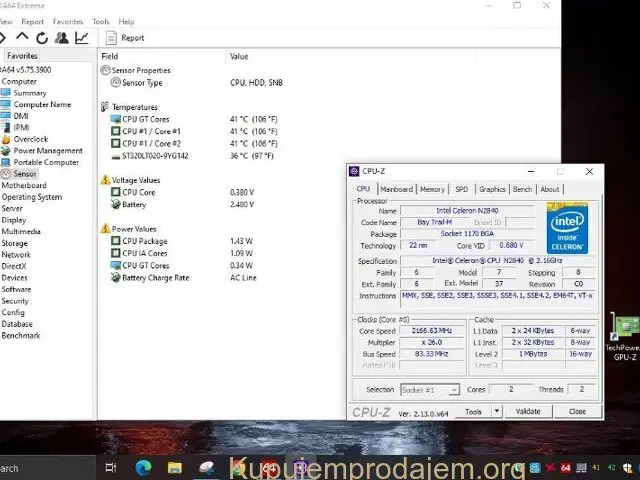This screenshot has width=640, height=480.
Task: Switch to the Bench tab in CPU-Z
Action: coord(522,189)
